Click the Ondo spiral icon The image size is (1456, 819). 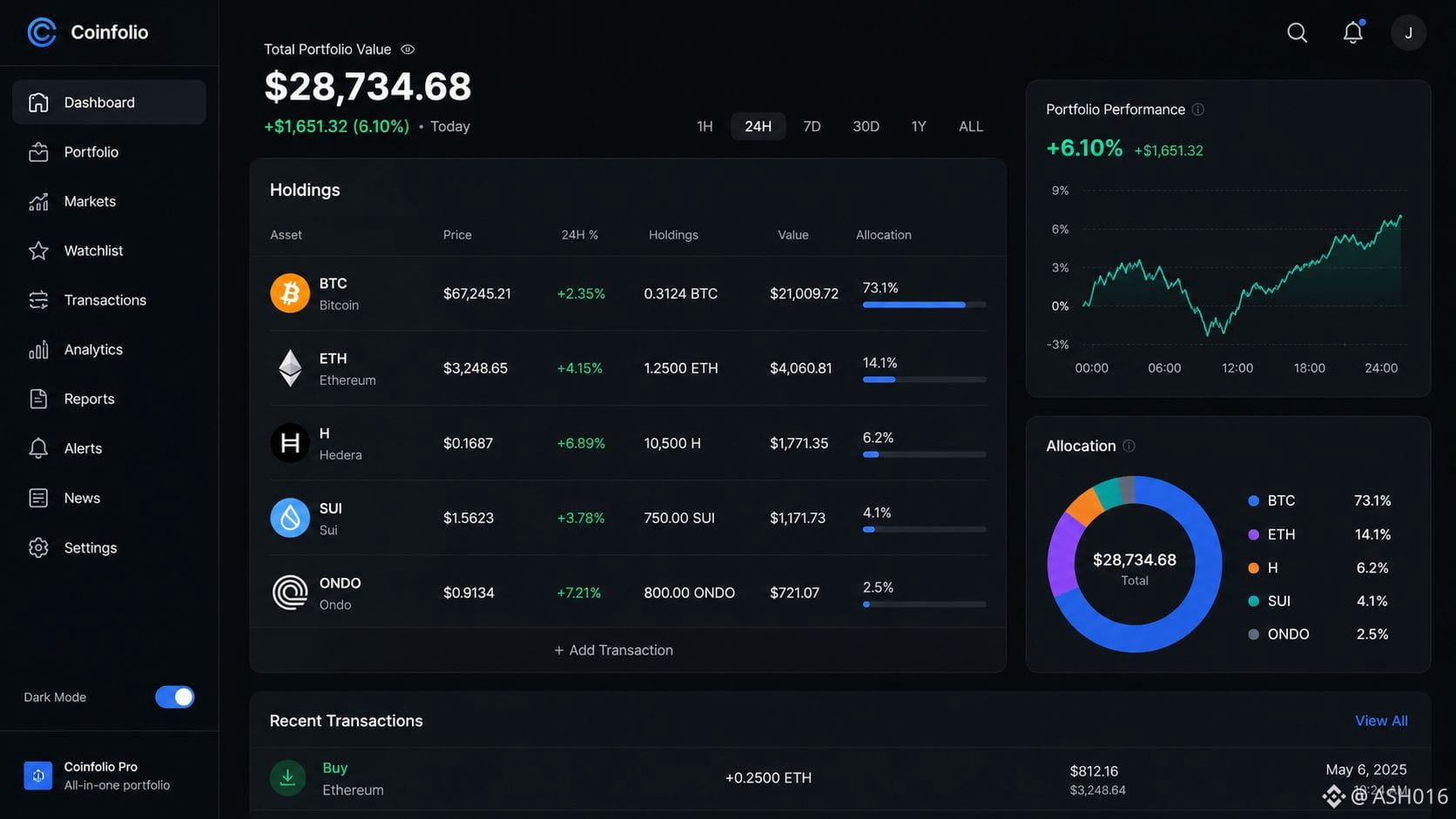tap(290, 593)
